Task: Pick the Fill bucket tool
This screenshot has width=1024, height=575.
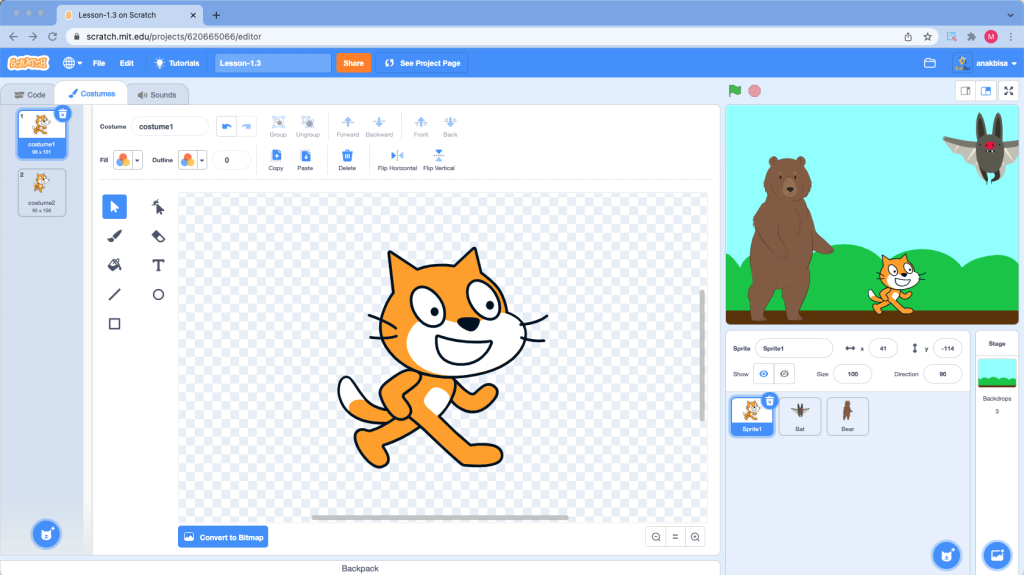Action: (x=114, y=265)
